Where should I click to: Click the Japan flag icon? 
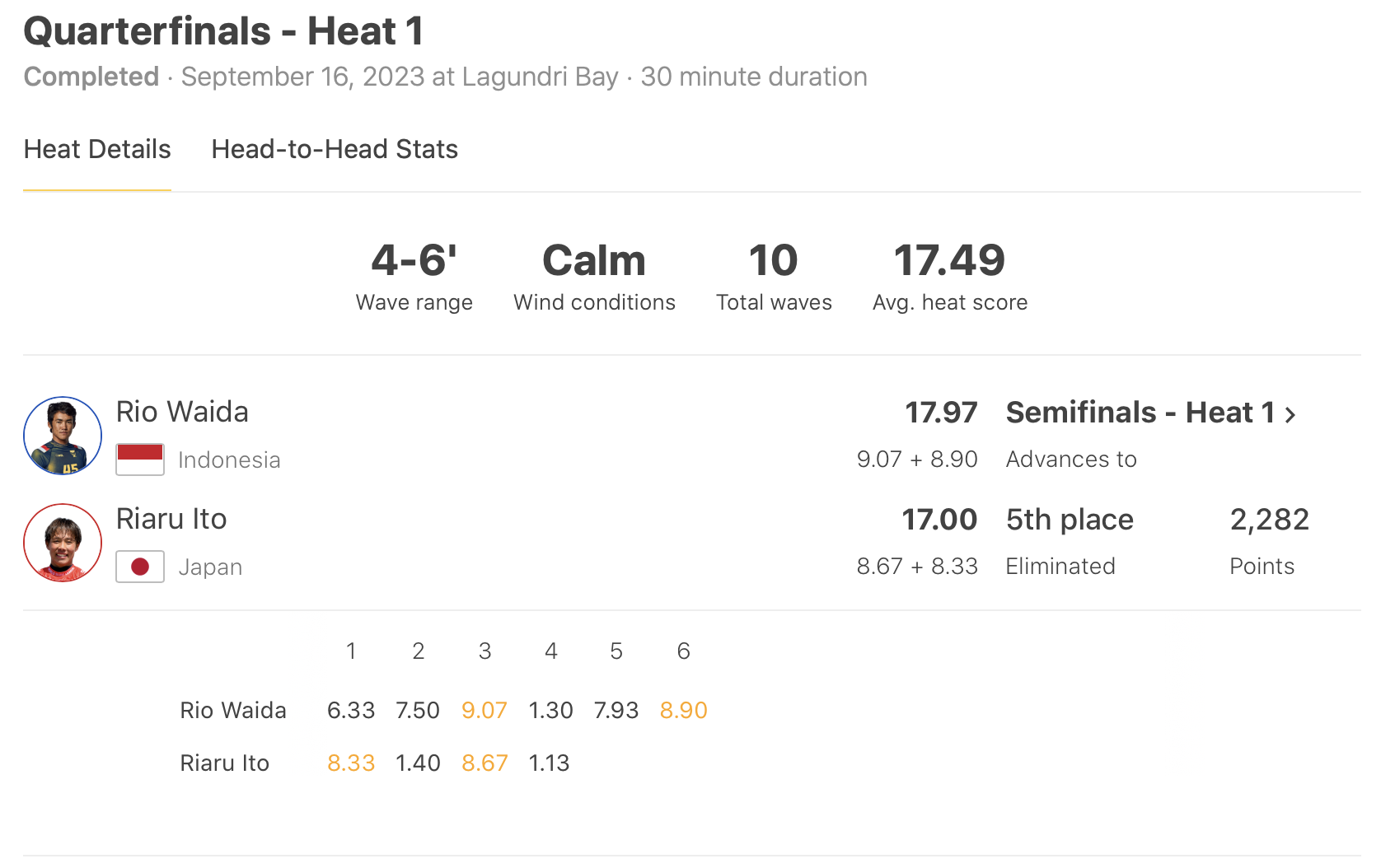point(140,567)
